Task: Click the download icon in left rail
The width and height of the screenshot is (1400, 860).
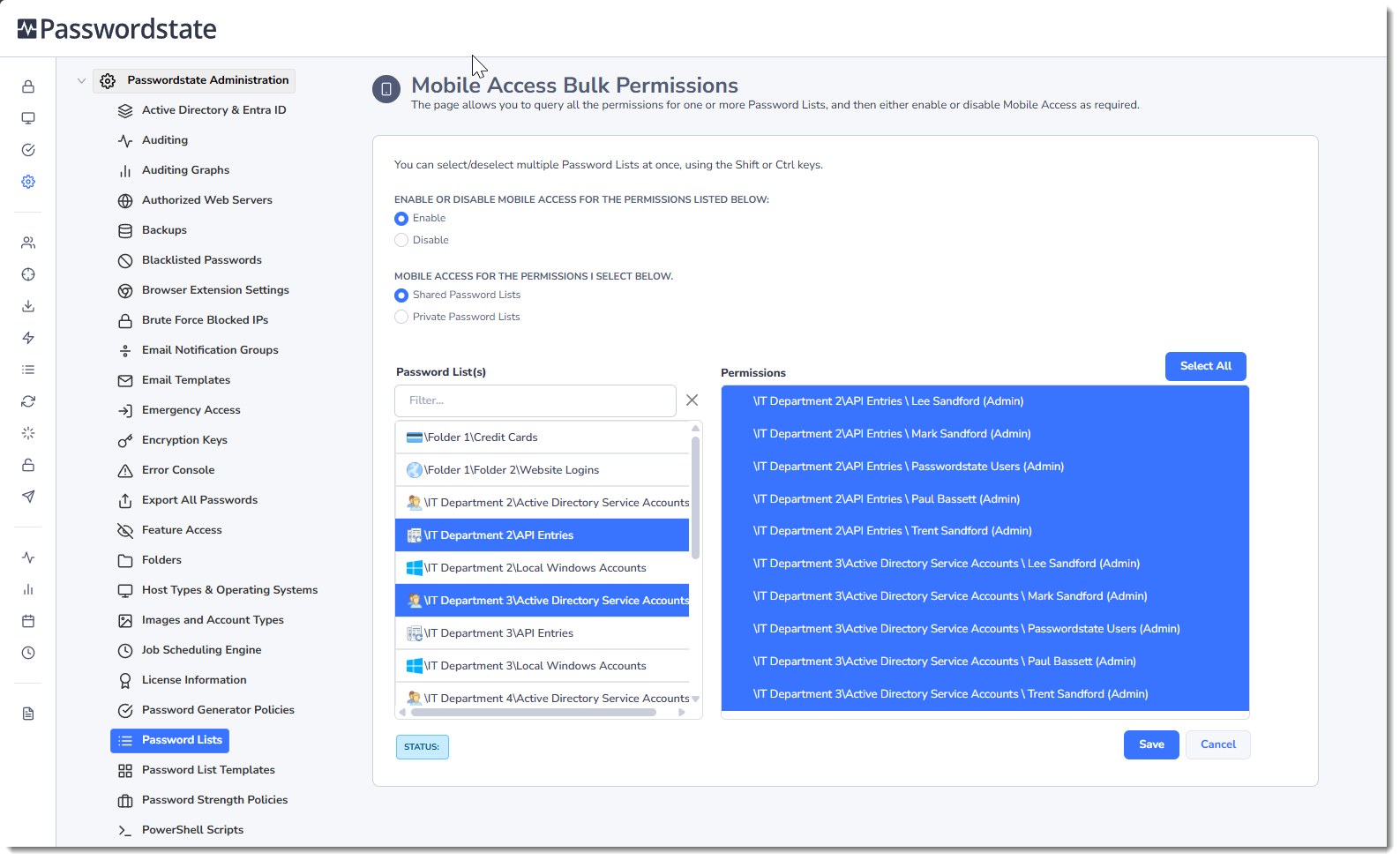Action: click(28, 306)
